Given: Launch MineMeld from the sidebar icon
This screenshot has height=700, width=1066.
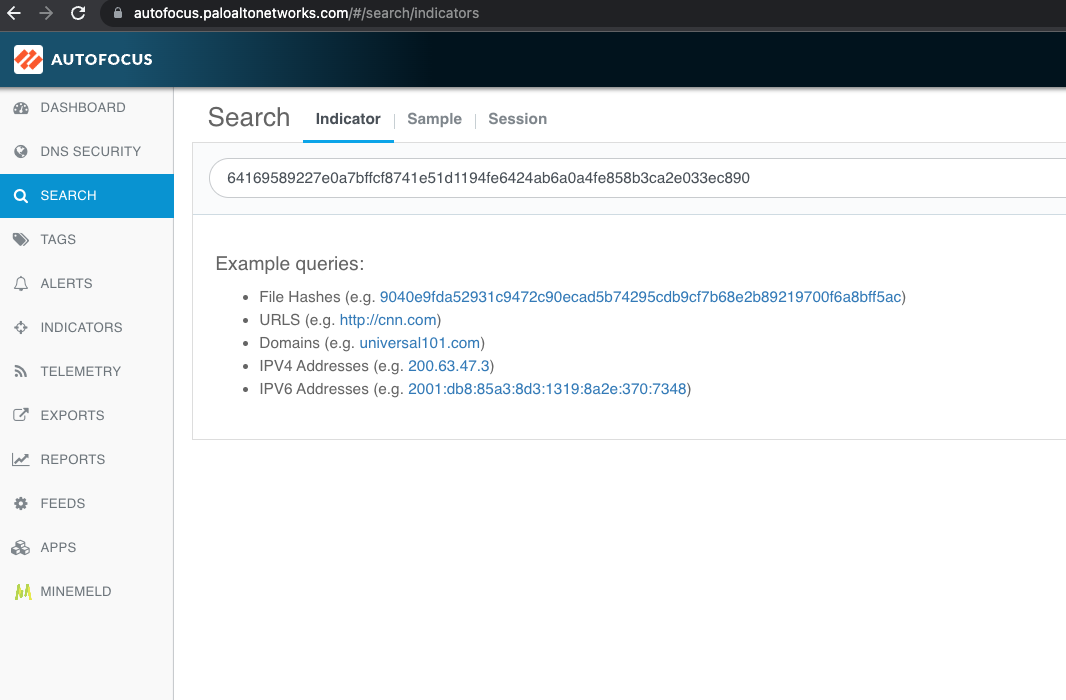Looking at the screenshot, I should click(20, 592).
